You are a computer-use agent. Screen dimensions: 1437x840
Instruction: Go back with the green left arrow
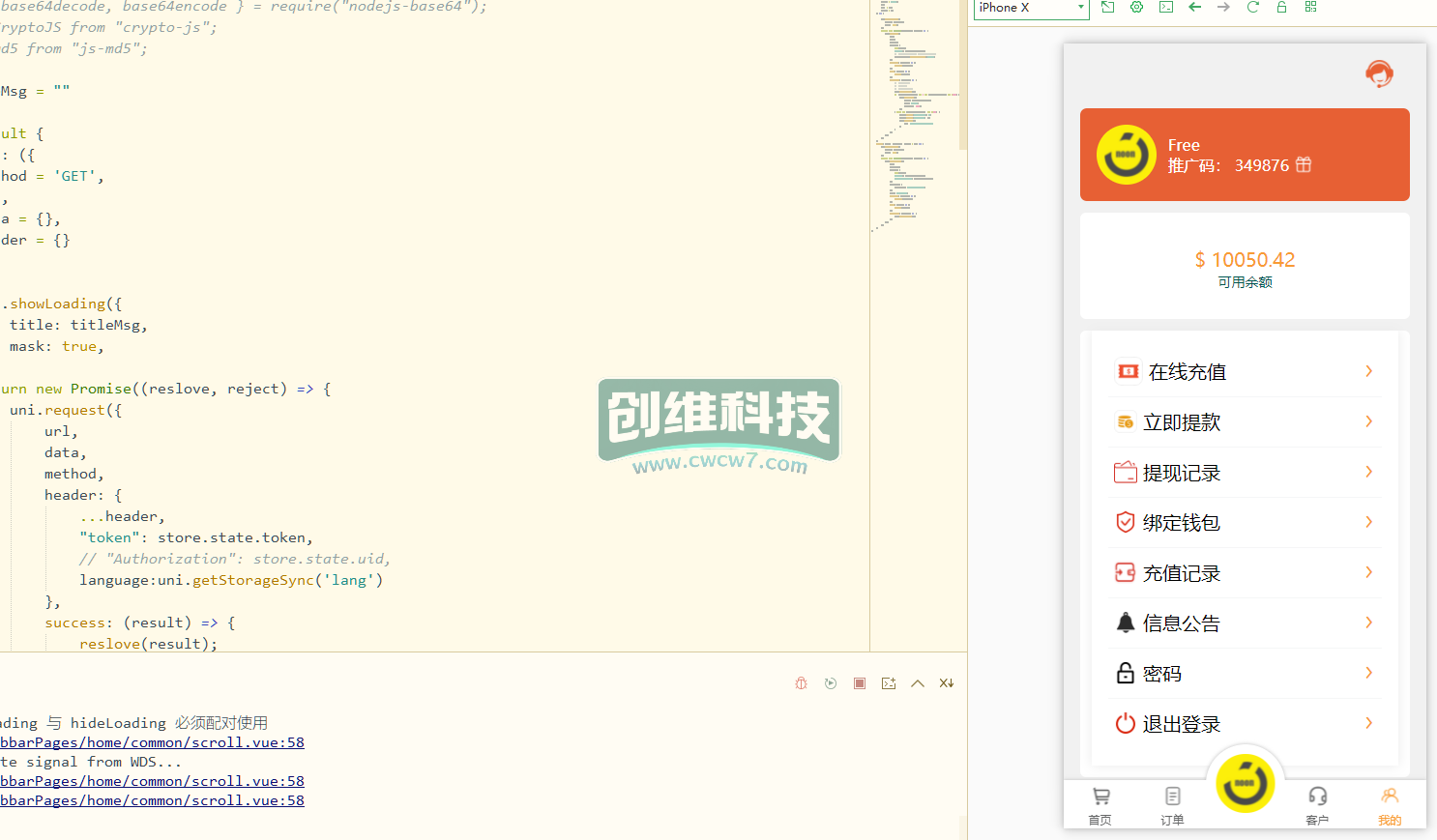[x=1195, y=7]
